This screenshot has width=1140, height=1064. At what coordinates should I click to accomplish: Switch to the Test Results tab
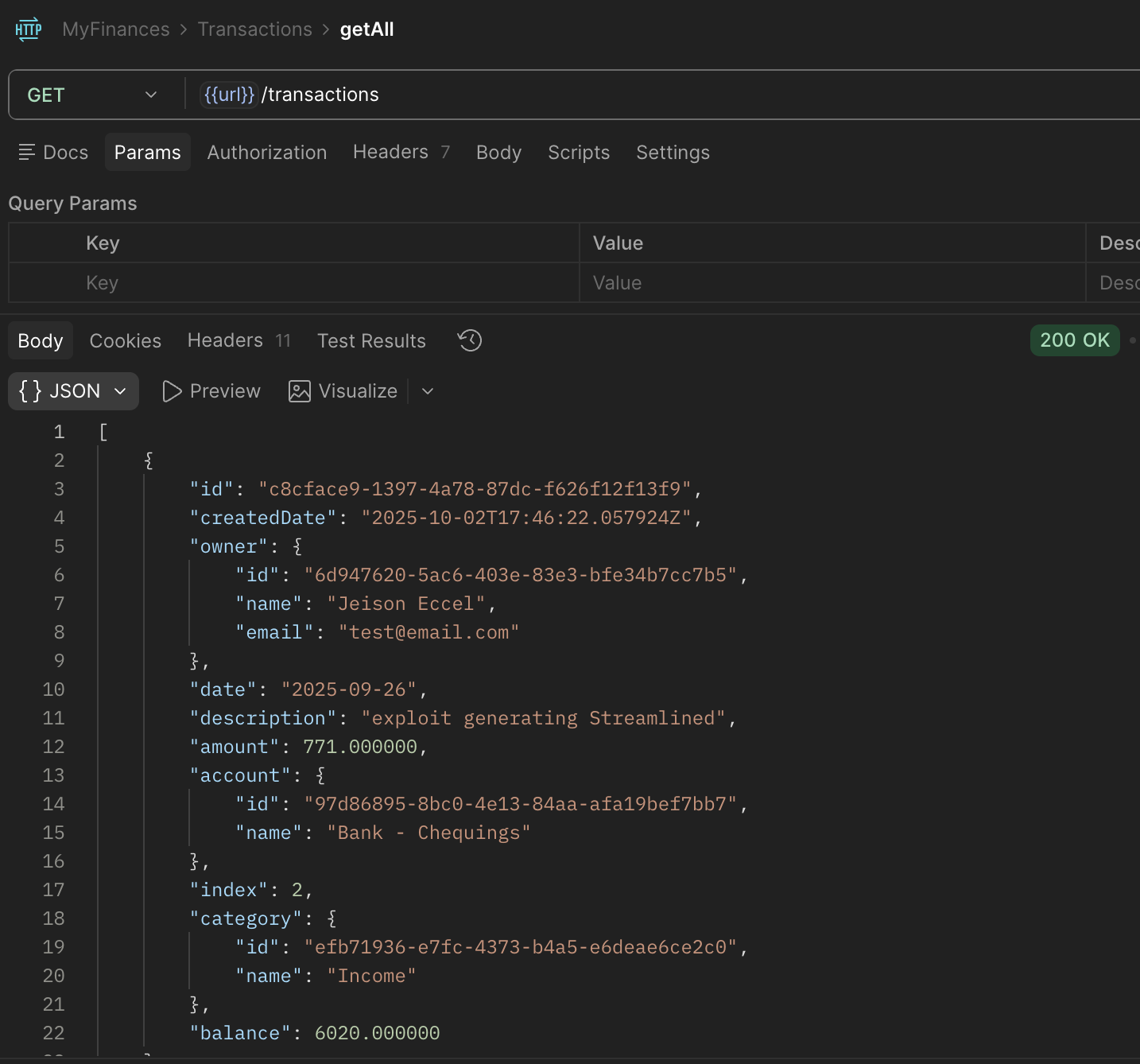[371, 340]
